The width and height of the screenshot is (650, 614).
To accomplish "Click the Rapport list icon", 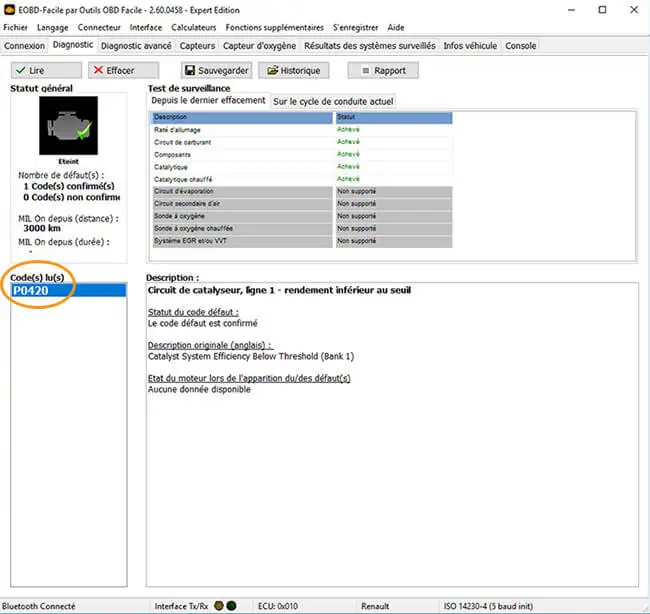I will 365,71.
